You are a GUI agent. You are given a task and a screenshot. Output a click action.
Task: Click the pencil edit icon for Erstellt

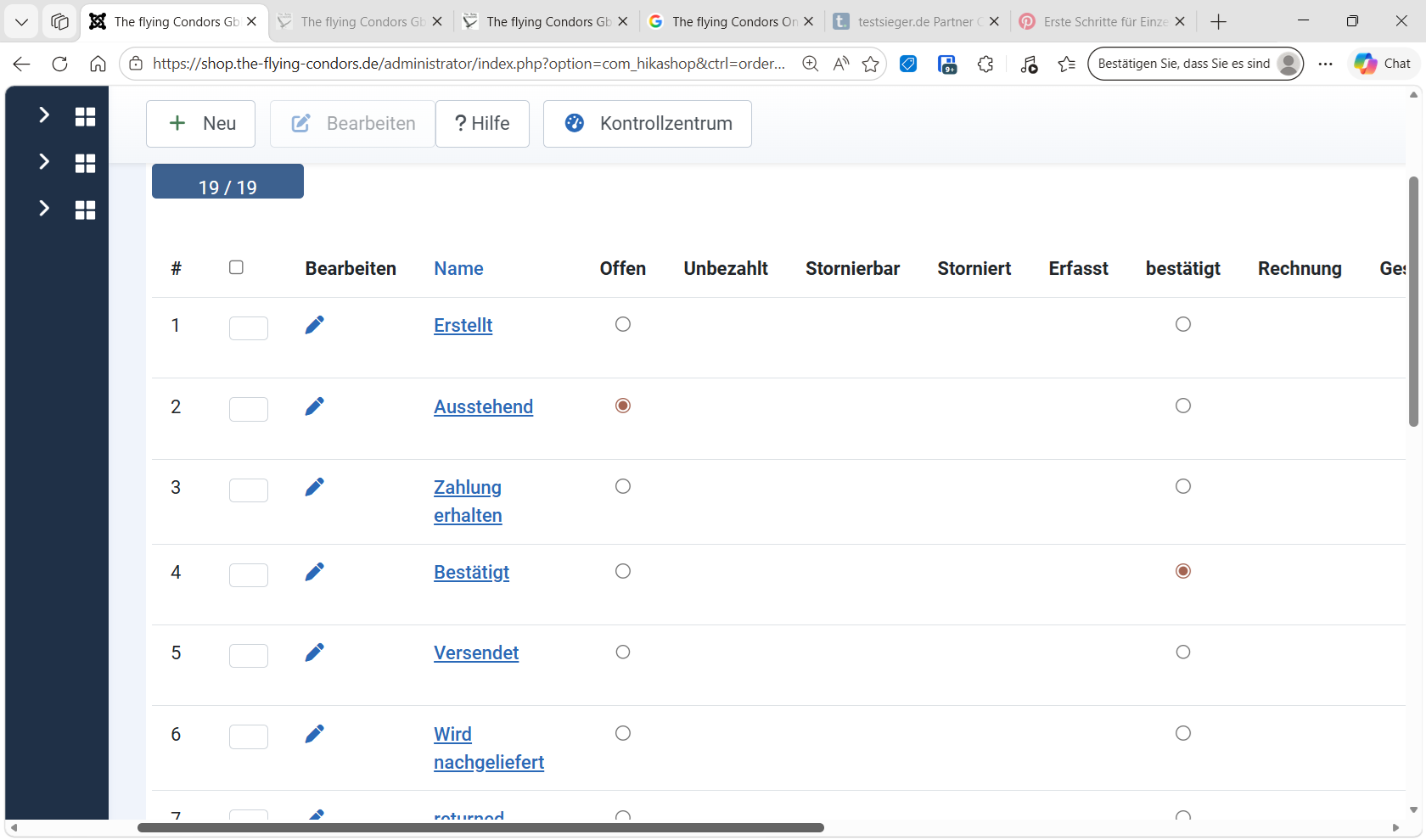tap(314, 325)
